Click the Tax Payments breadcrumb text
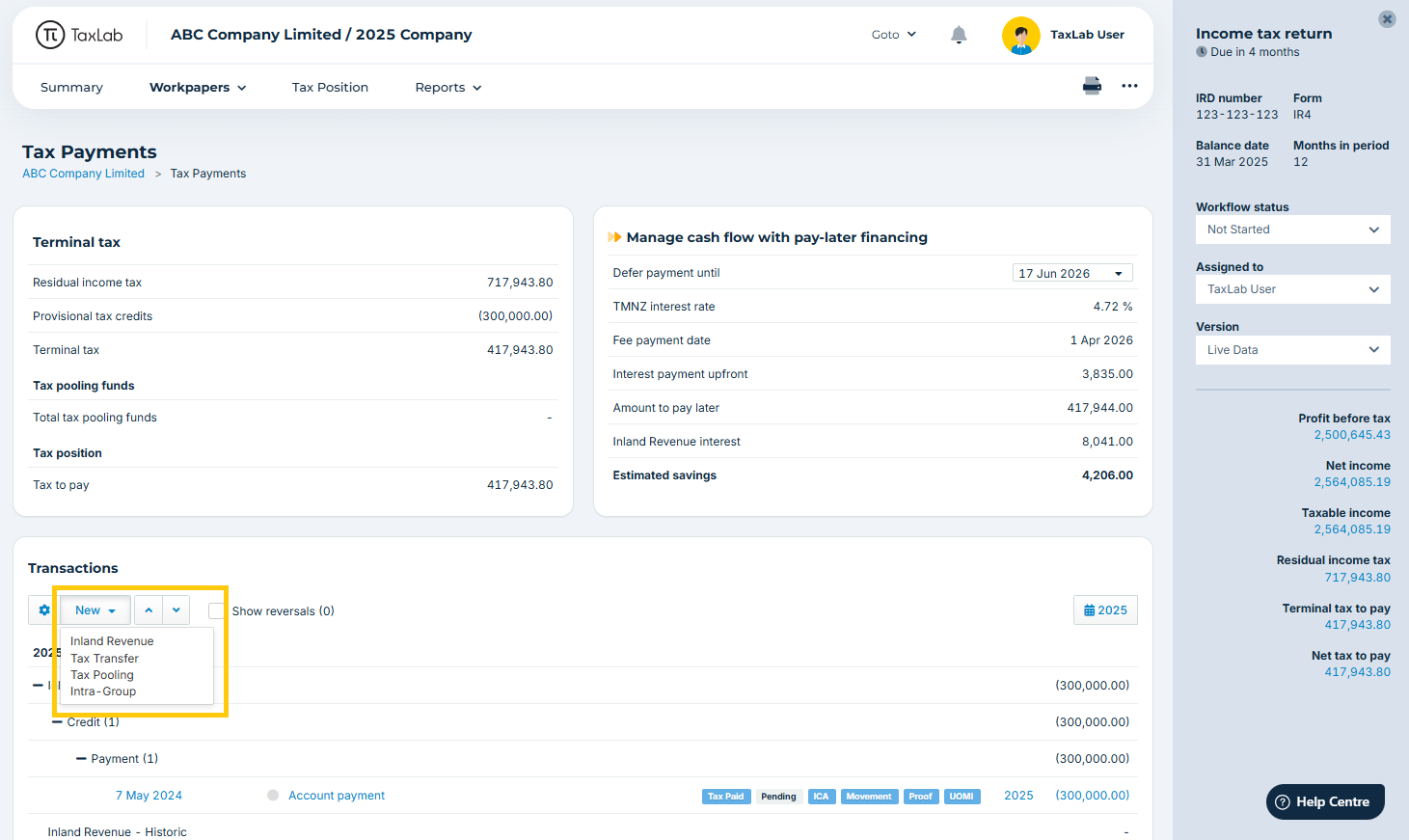The height and width of the screenshot is (840, 1409). click(x=208, y=174)
